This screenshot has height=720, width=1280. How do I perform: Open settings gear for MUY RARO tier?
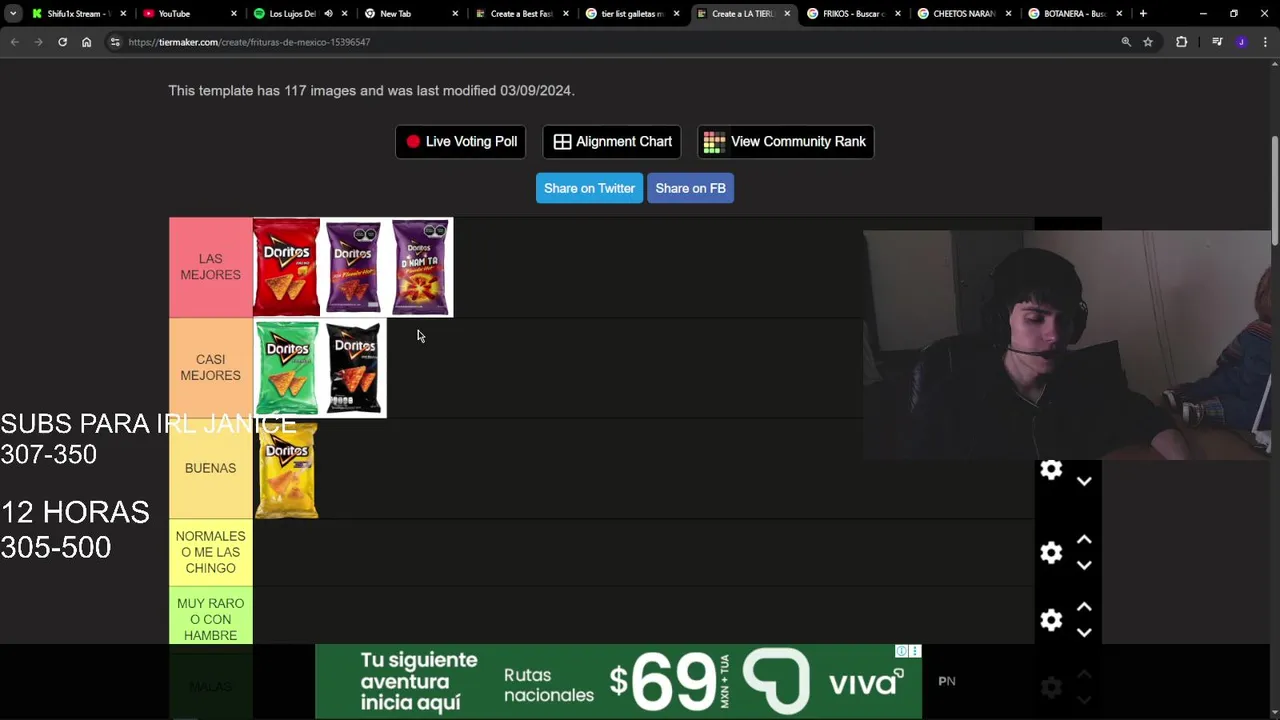[1051, 620]
